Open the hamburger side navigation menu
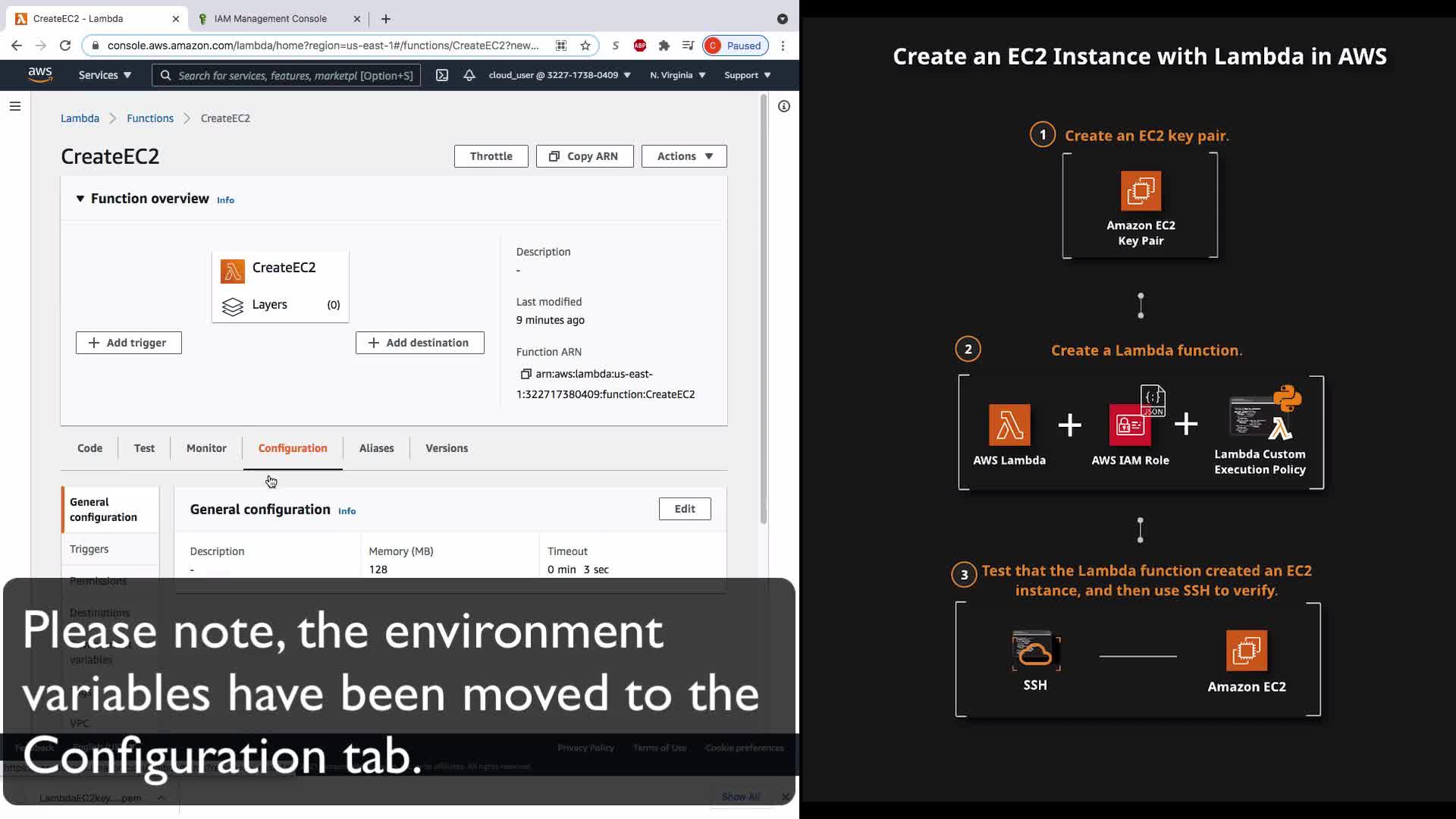Screen dimensions: 1456x819 15,106
